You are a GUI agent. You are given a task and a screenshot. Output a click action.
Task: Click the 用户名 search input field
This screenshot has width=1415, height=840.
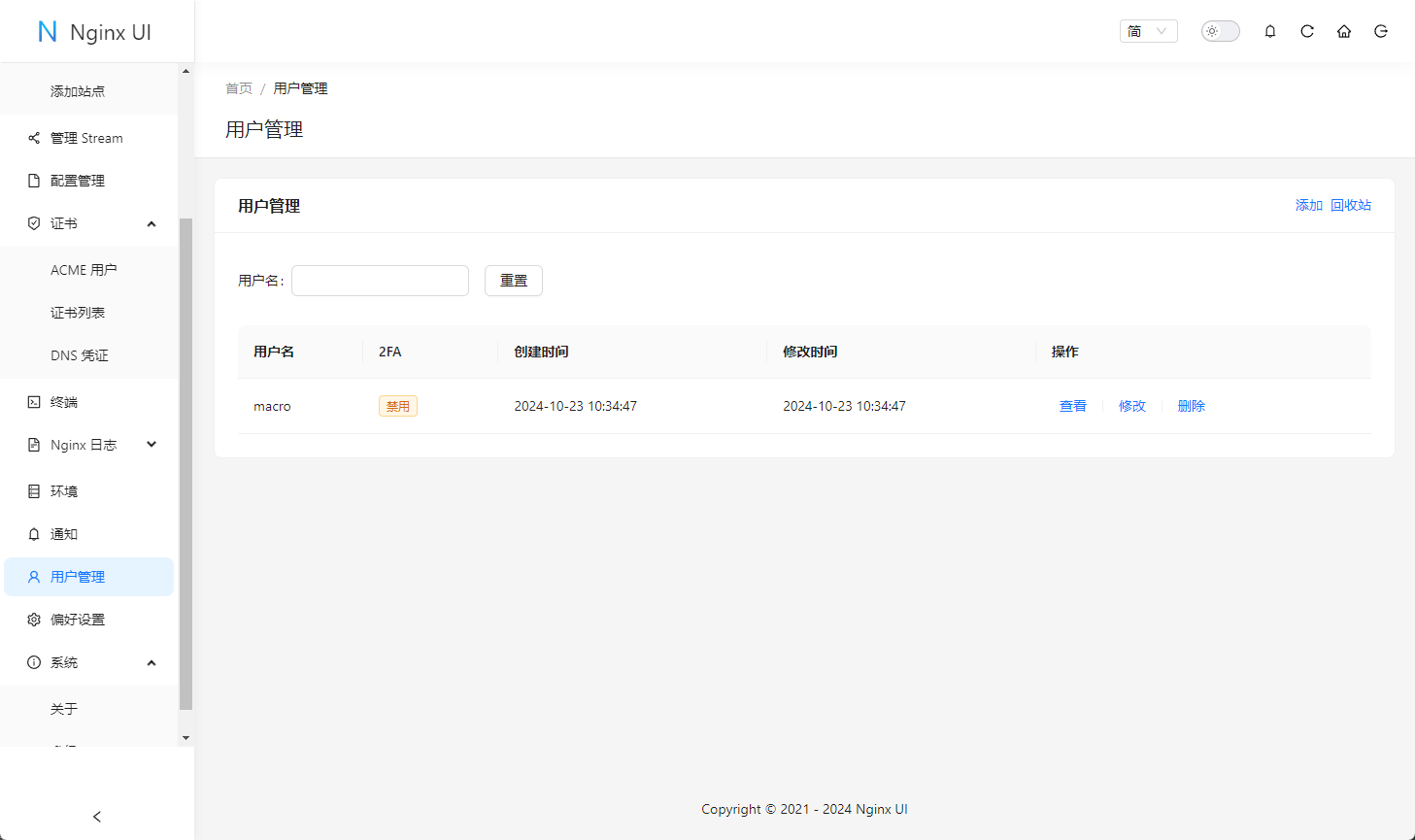(x=380, y=281)
